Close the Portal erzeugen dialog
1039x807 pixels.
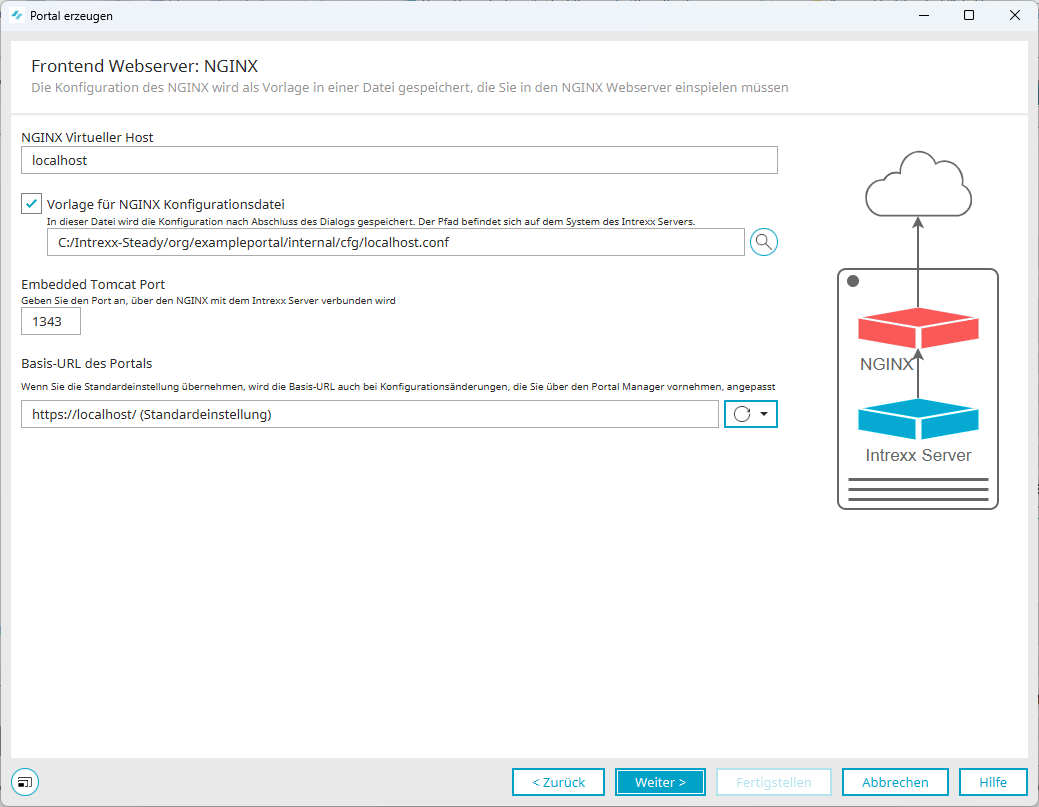pos(1014,16)
